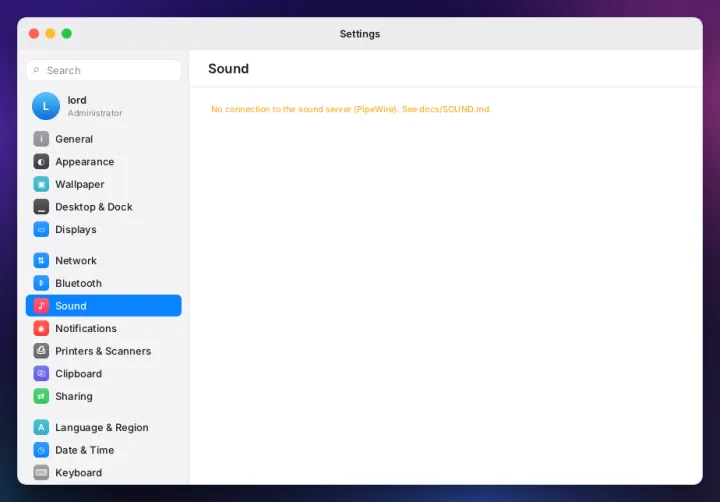
Task: Close the Settings window
Action: (x=34, y=34)
